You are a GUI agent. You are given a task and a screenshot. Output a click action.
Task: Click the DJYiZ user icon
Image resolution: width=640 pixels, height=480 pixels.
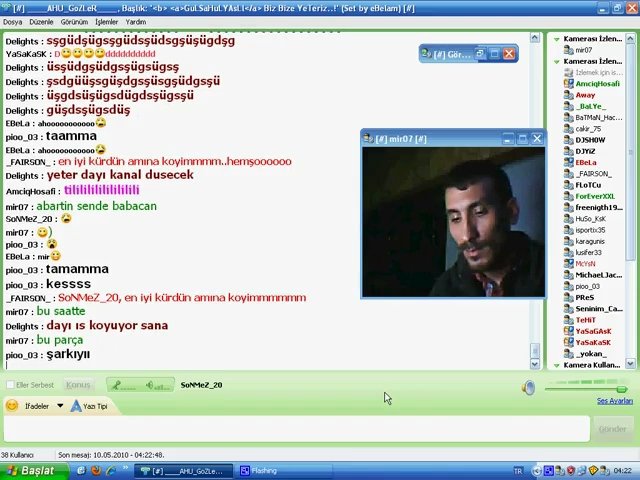click(x=569, y=151)
